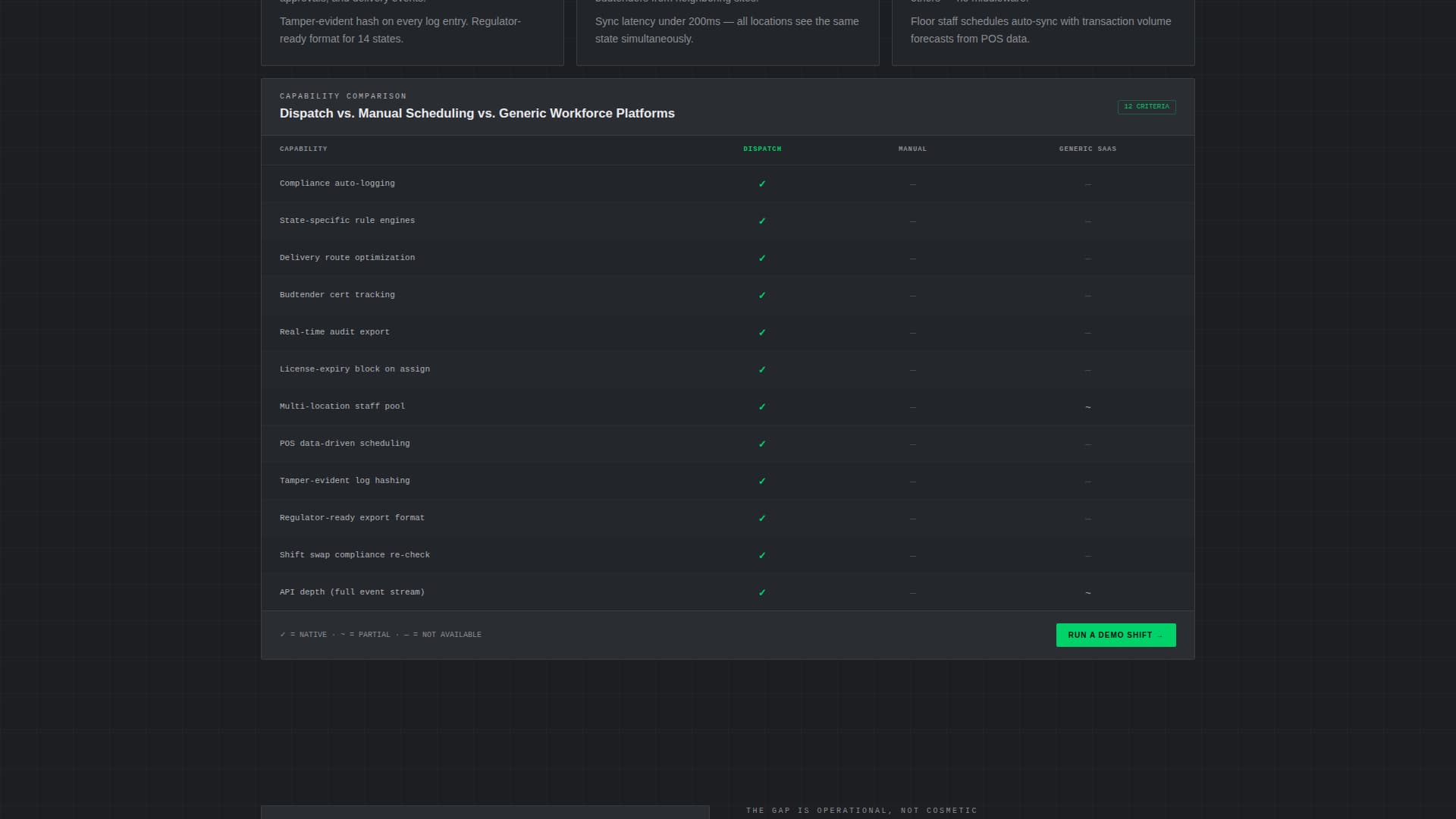Click the Run a Demo Shift button

point(1116,635)
